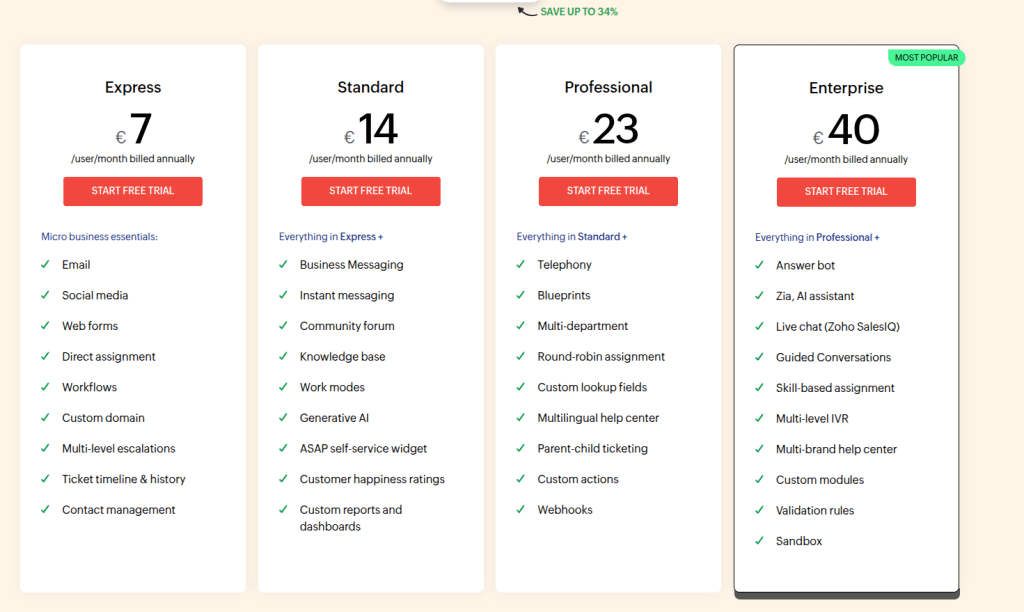Click the Live chat (Zoho SalesIQ) feature
1024x612 pixels.
coord(837,327)
